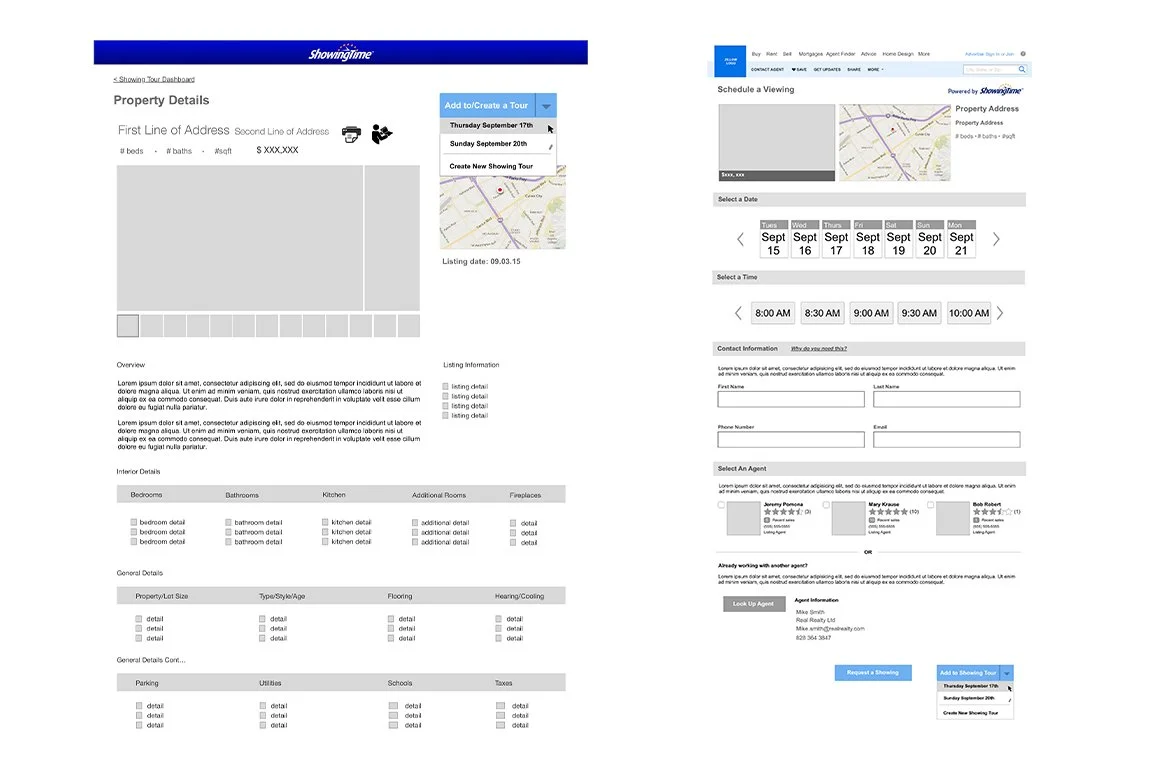Open the Home Design nav item
The image size is (1172, 776).
[x=898, y=54]
